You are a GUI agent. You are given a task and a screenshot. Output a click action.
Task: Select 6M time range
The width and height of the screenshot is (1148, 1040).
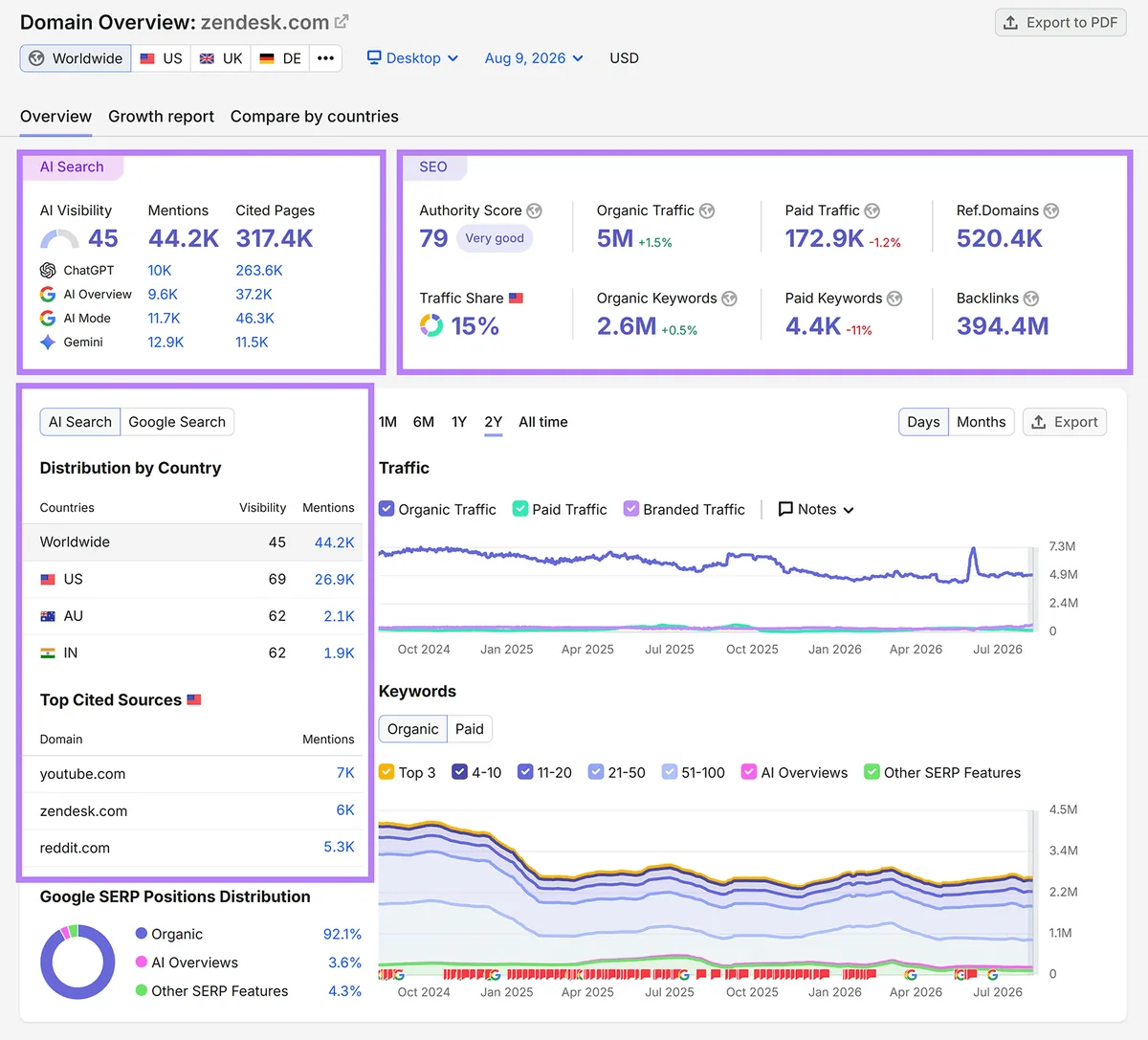tap(424, 422)
